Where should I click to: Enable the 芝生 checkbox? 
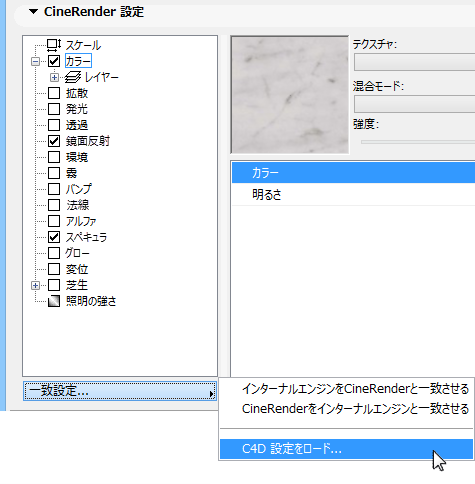click(54, 285)
